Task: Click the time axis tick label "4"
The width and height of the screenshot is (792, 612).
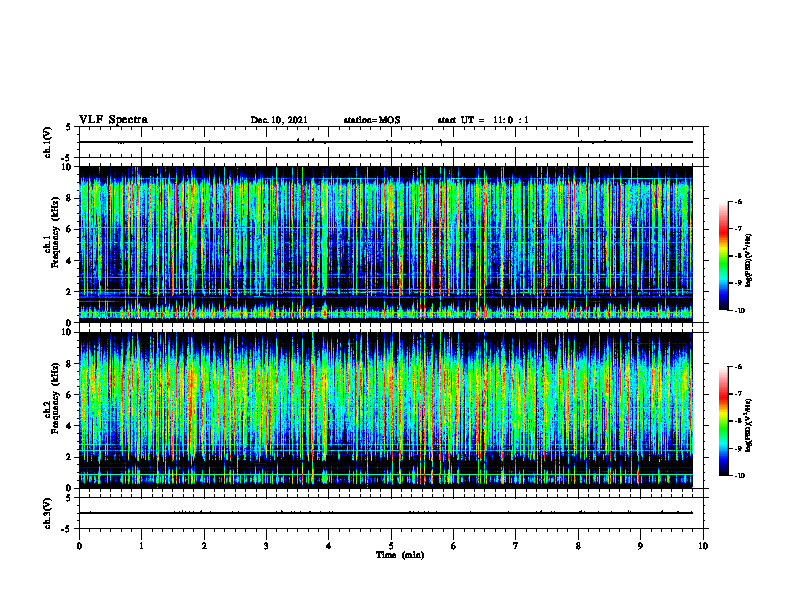Action: pyautogui.click(x=329, y=546)
